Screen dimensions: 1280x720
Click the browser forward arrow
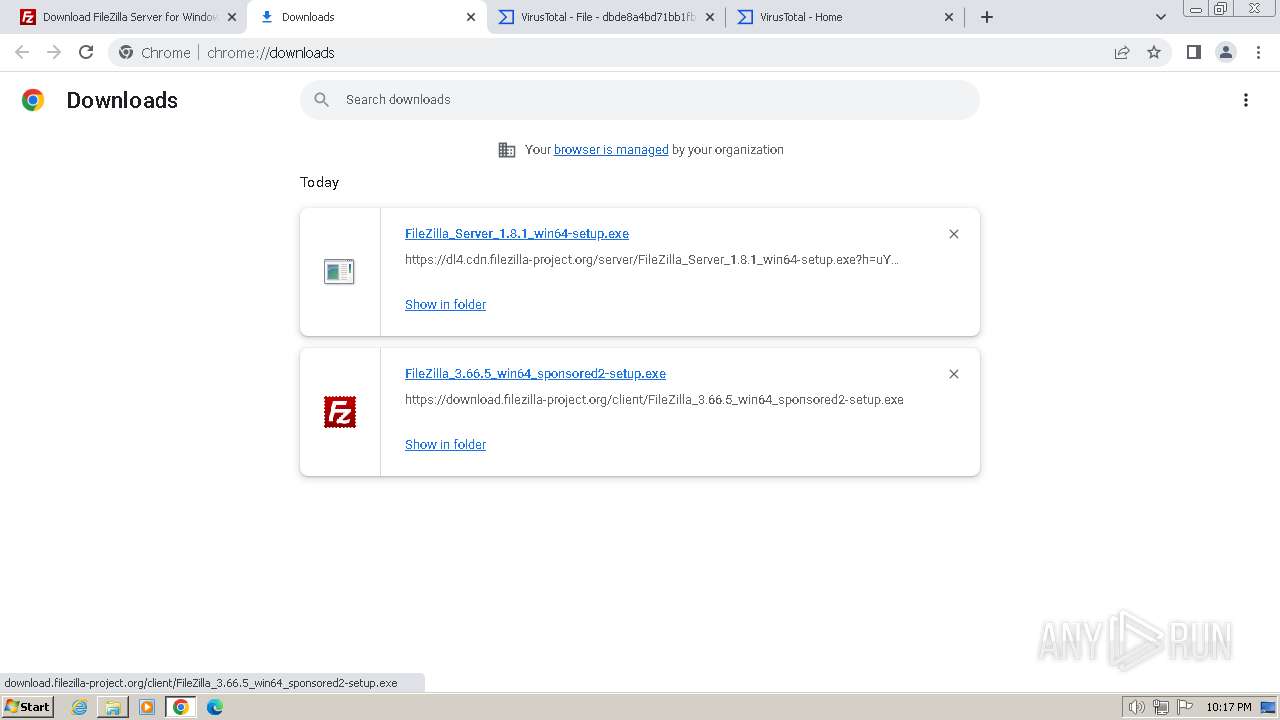click(54, 52)
